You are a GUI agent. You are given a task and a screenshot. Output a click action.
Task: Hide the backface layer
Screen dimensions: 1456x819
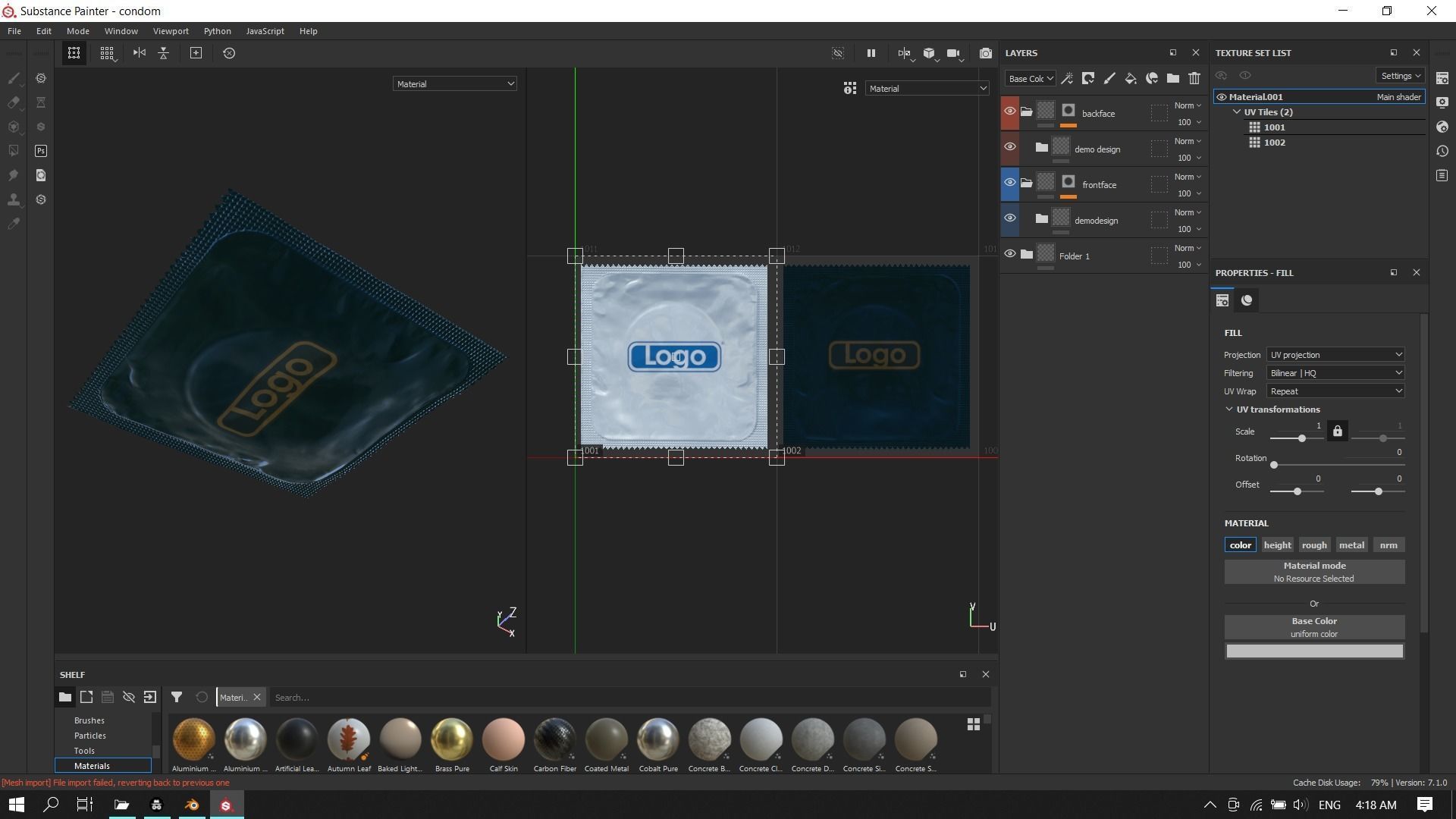click(x=1009, y=111)
